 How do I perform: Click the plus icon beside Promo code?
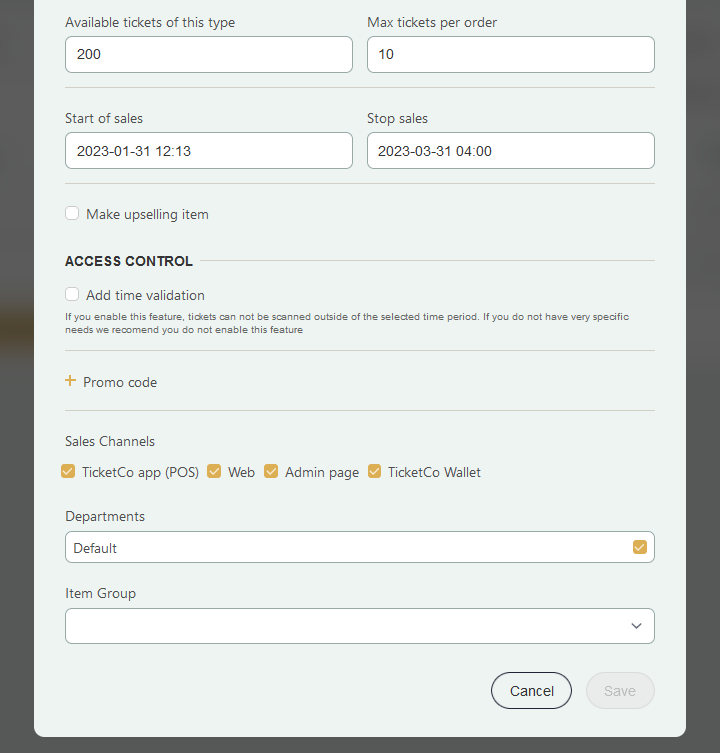click(70, 381)
